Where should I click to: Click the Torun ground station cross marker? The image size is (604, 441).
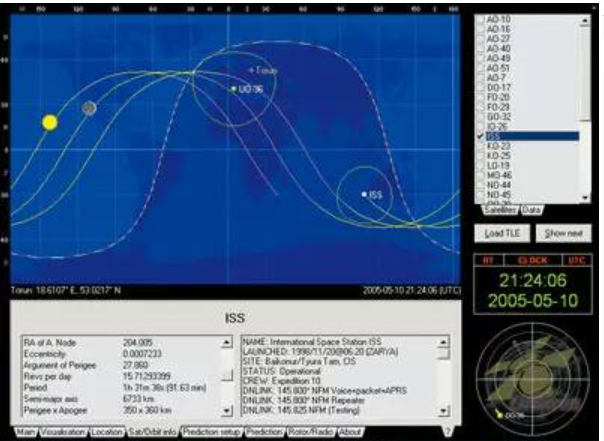point(252,70)
